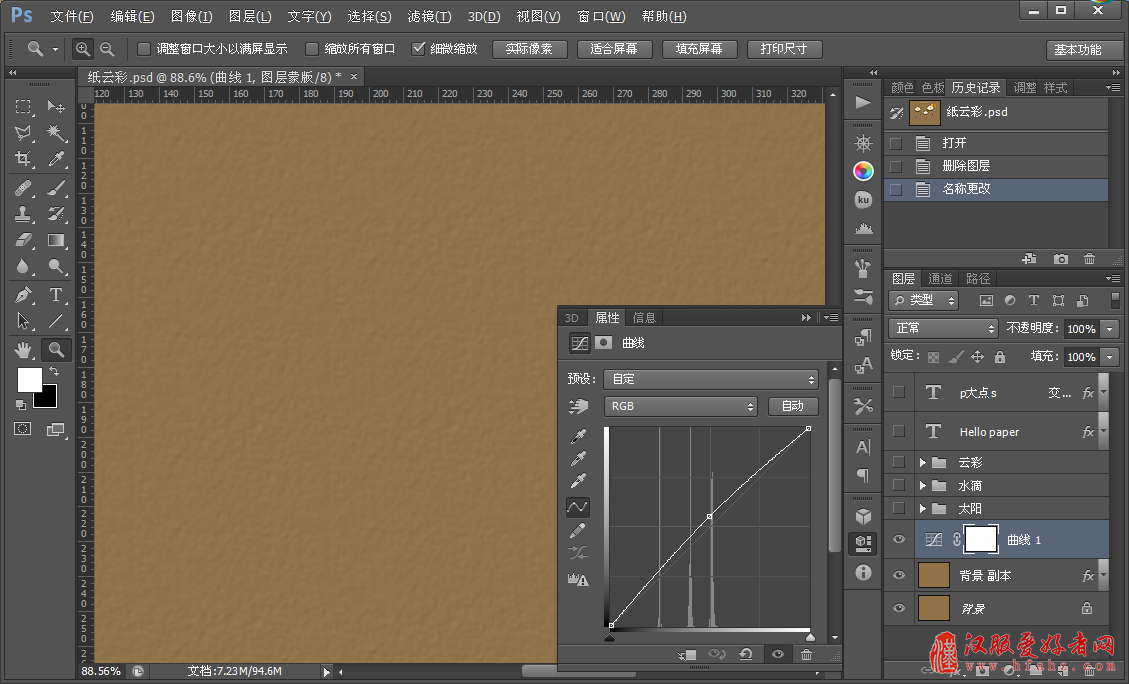Select the Magic Wand tool

pos(55,133)
